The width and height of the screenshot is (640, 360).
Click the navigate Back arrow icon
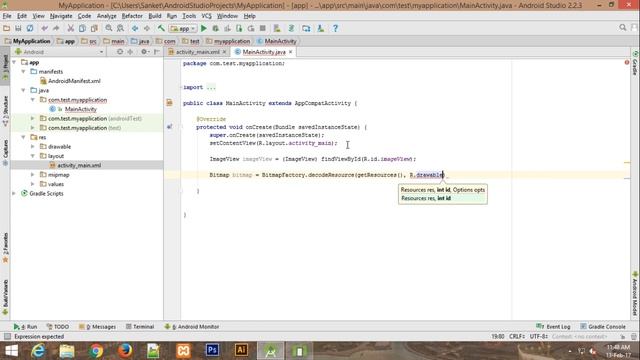click(135, 28)
